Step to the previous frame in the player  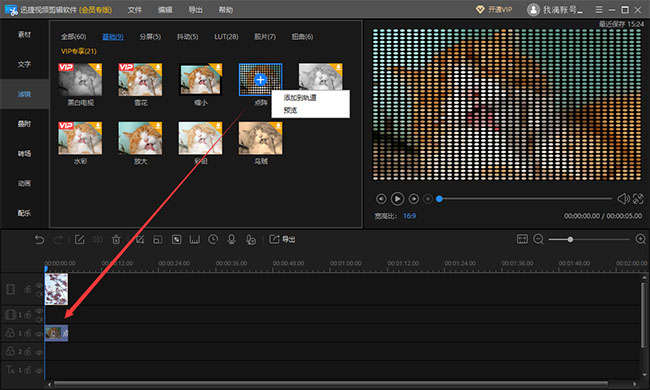click(381, 199)
